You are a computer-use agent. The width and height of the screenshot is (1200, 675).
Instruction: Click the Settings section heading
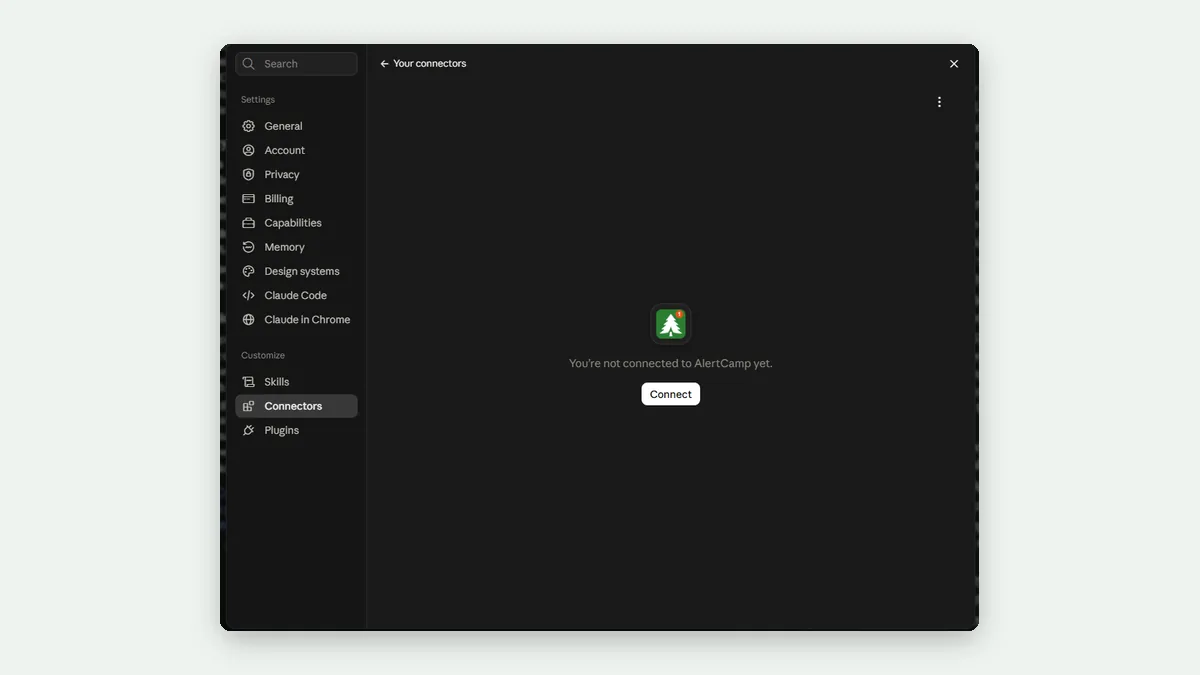(258, 100)
